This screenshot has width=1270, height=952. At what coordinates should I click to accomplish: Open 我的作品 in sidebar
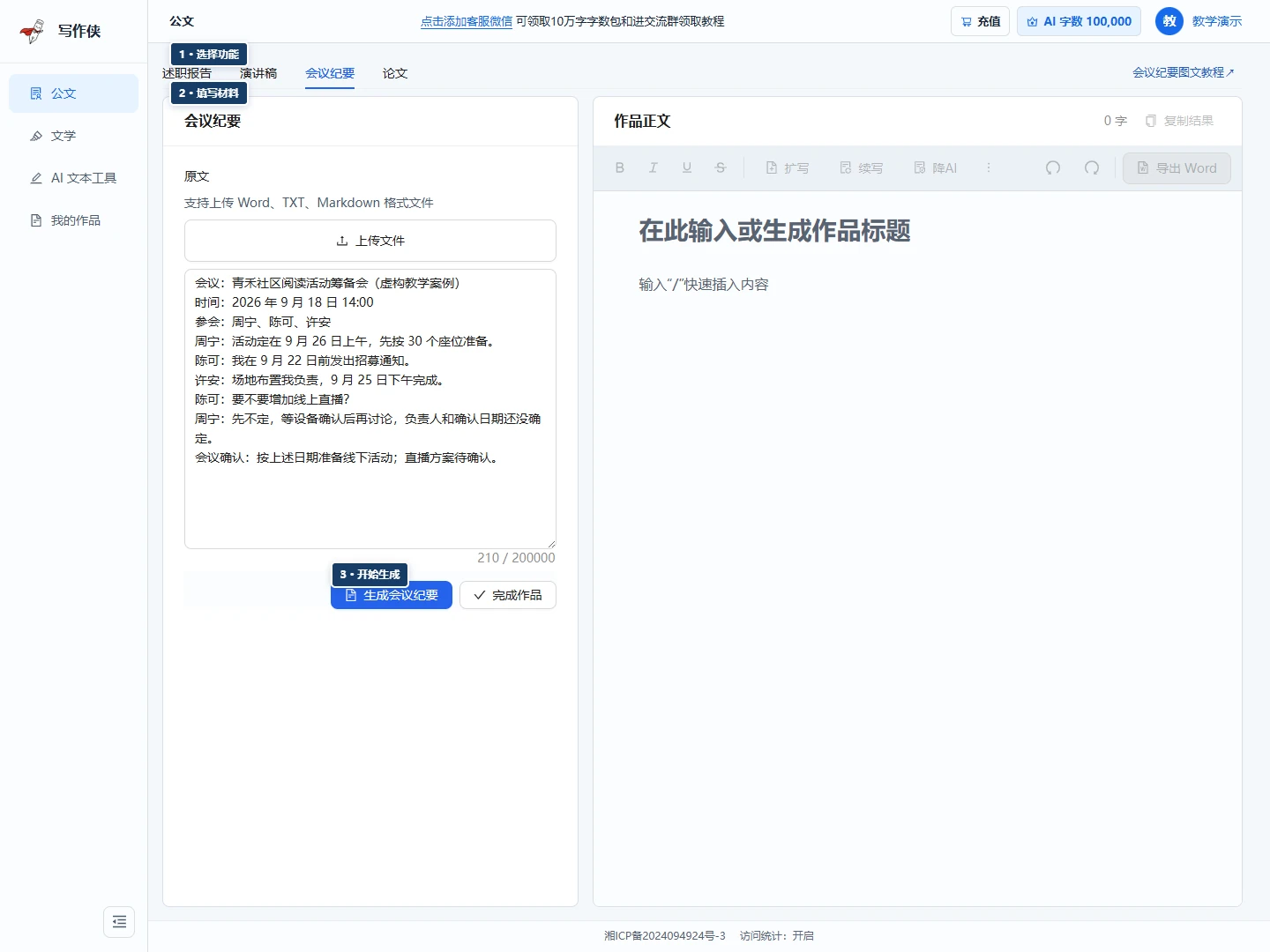(x=73, y=220)
